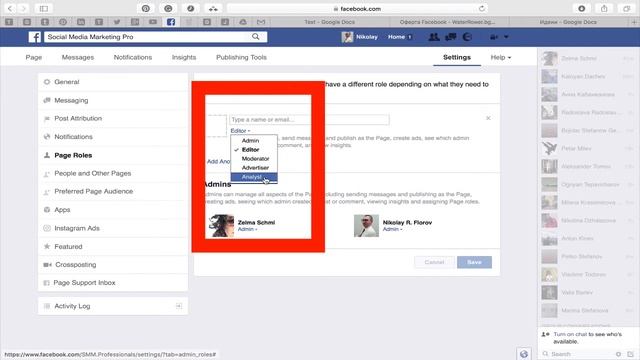Open the Facebook messages icon in header
The image size is (640, 360).
tap(451, 37)
